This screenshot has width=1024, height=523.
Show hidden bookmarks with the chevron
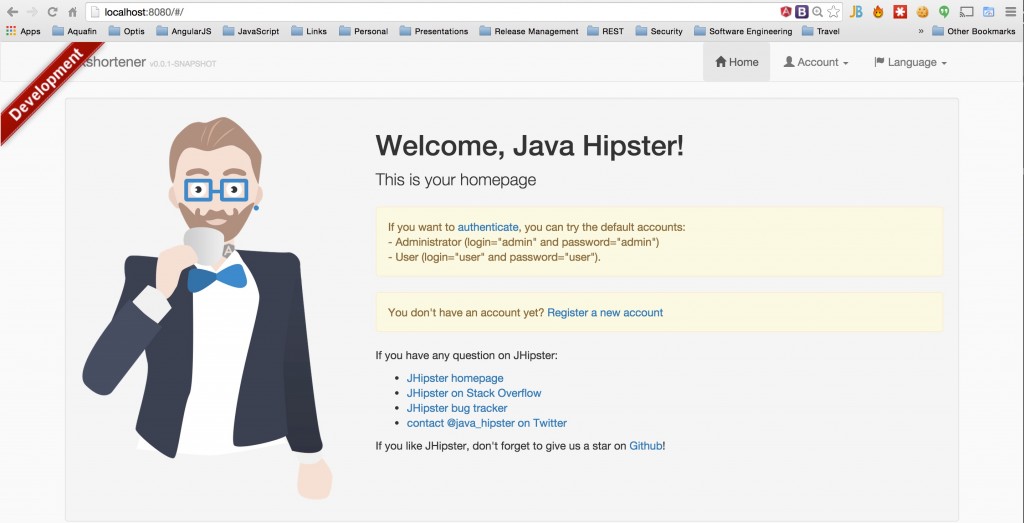pyautogui.click(x=921, y=31)
